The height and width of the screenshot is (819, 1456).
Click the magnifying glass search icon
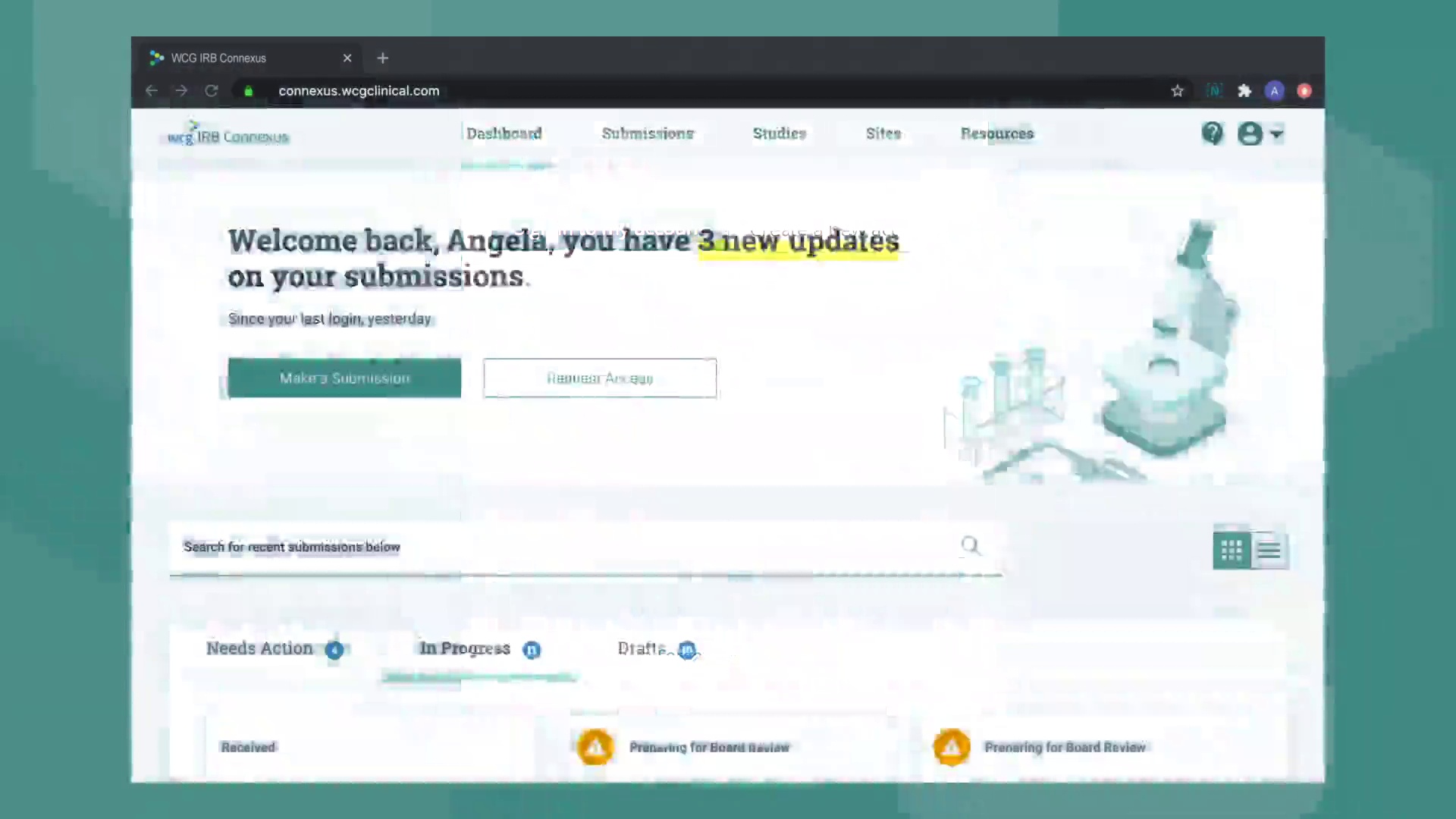(x=971, y=545)
